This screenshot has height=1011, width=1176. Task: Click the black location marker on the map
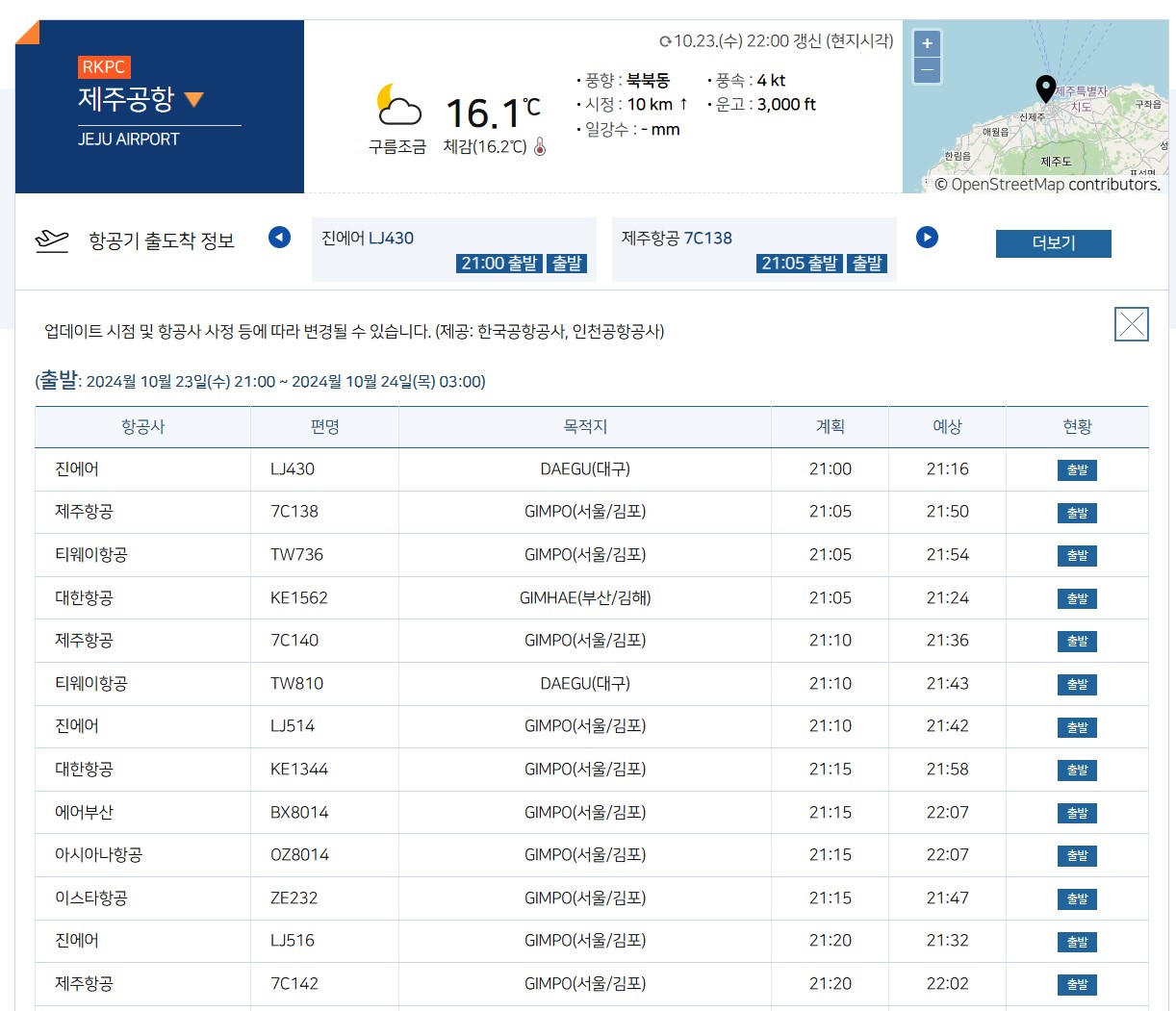pos(1045,88)
